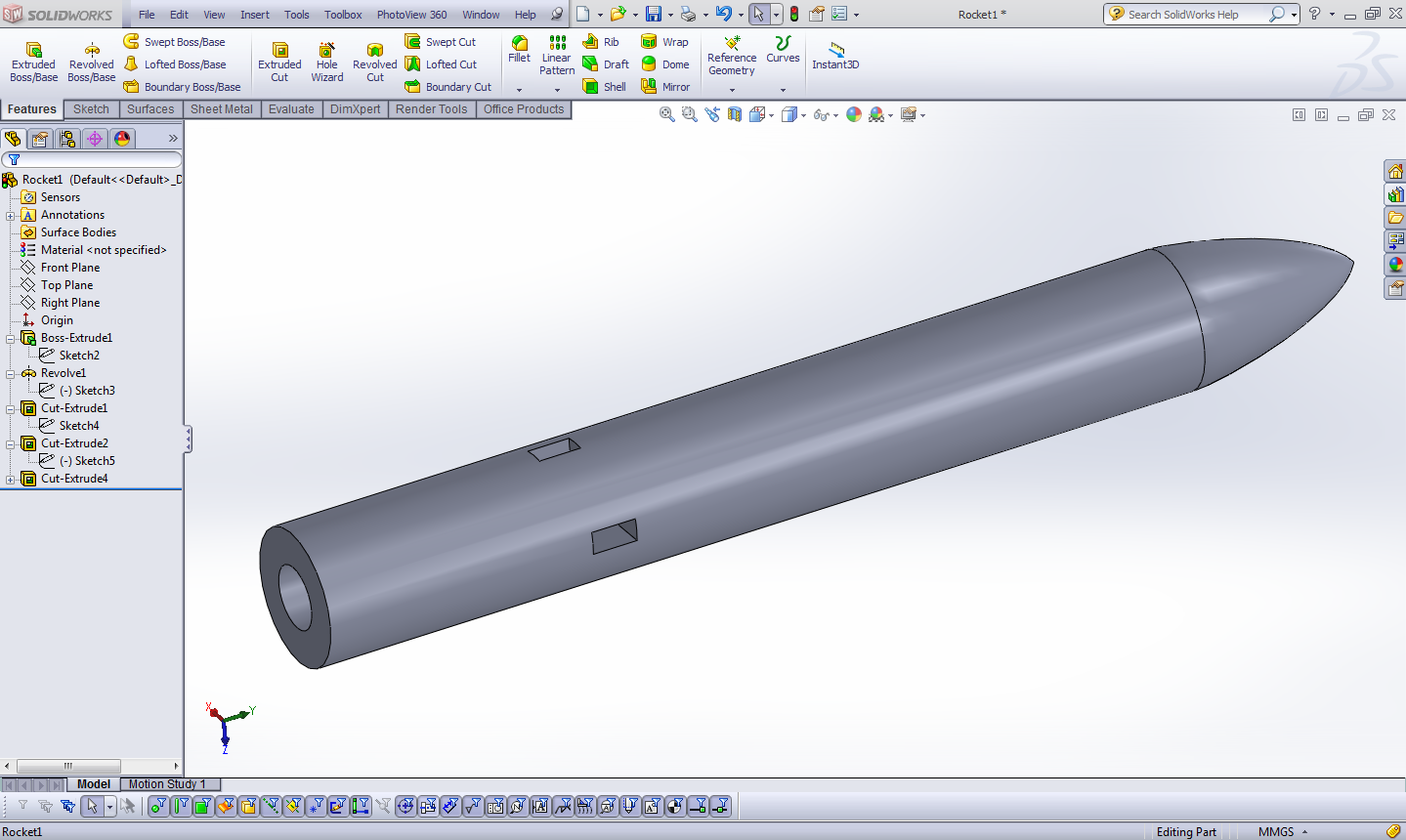
Task: Collapse the Cut-Extrude1 feature node
Action: (11, 409)
